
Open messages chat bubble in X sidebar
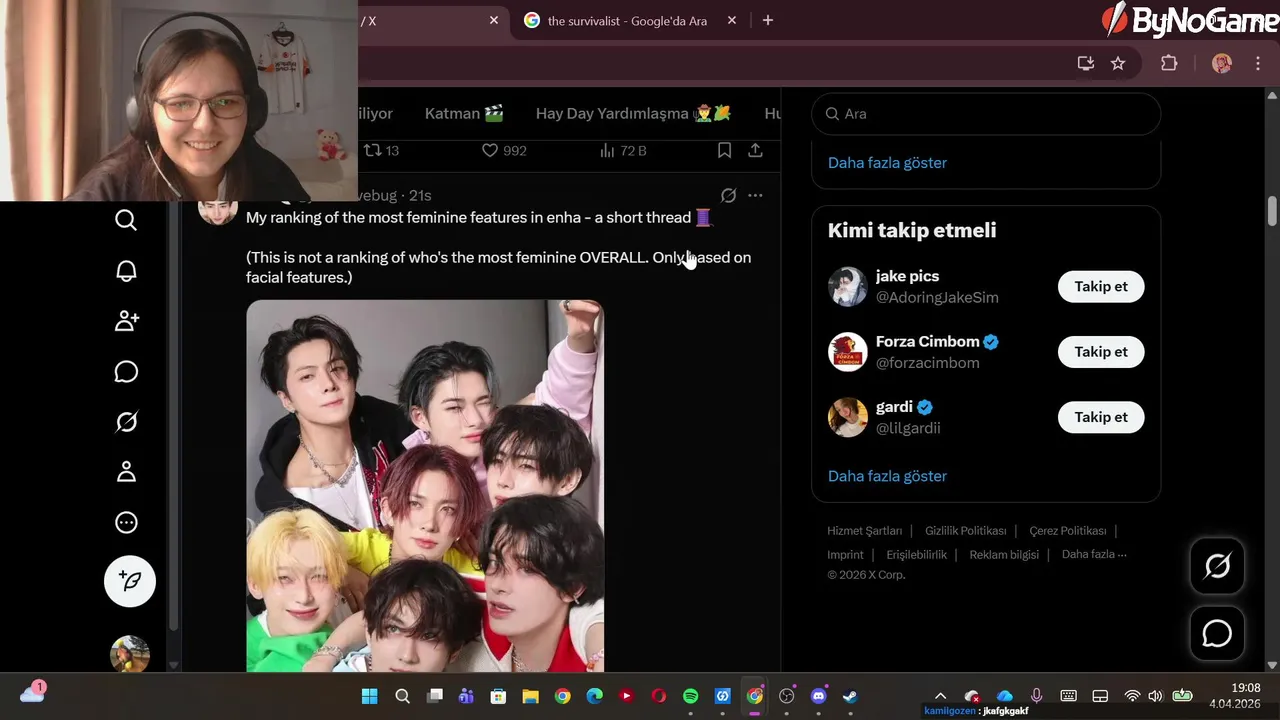coord(126,372)
